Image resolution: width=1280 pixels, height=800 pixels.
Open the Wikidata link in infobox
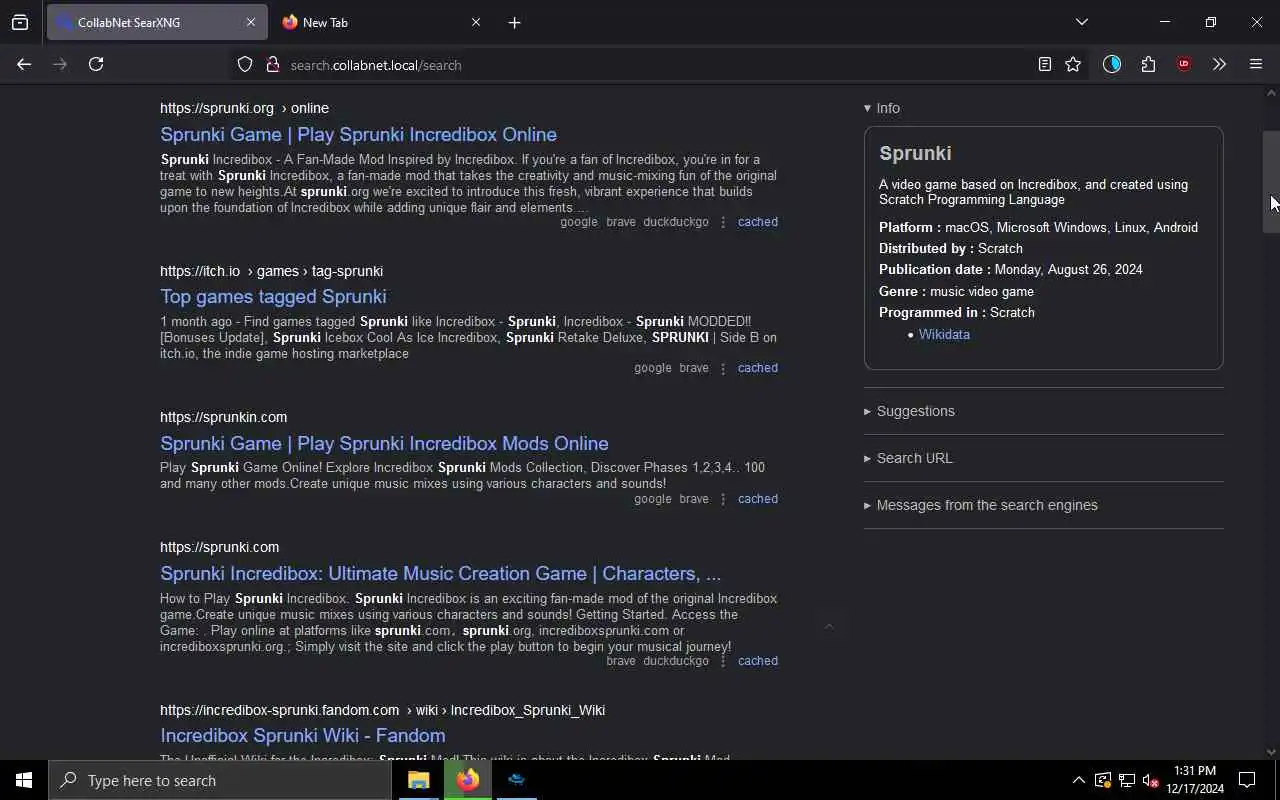944,334
